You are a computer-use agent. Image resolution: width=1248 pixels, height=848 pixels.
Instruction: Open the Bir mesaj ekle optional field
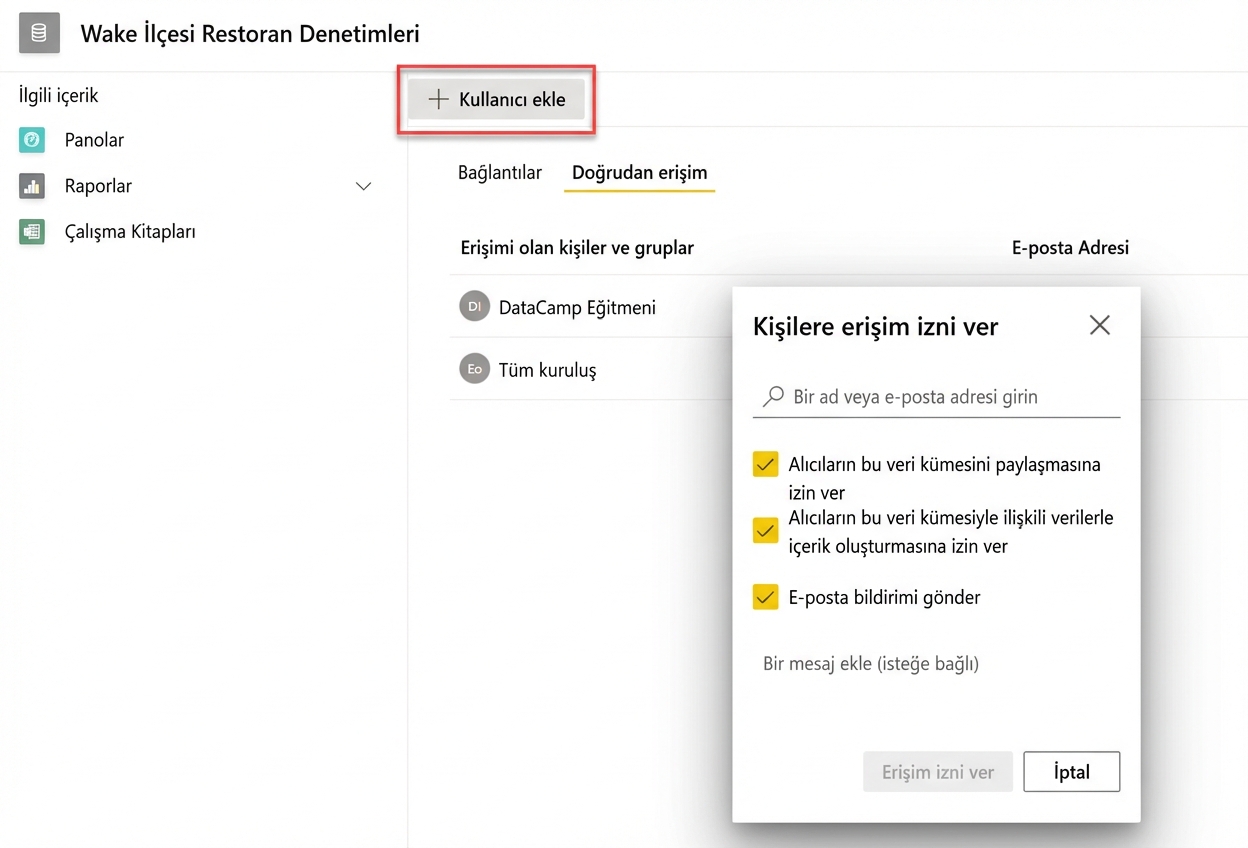click(870, 663)
